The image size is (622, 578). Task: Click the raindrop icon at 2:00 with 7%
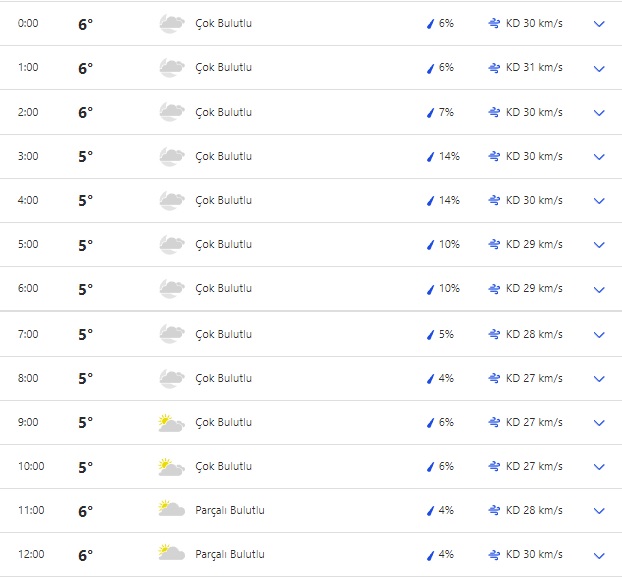(431, 113)
